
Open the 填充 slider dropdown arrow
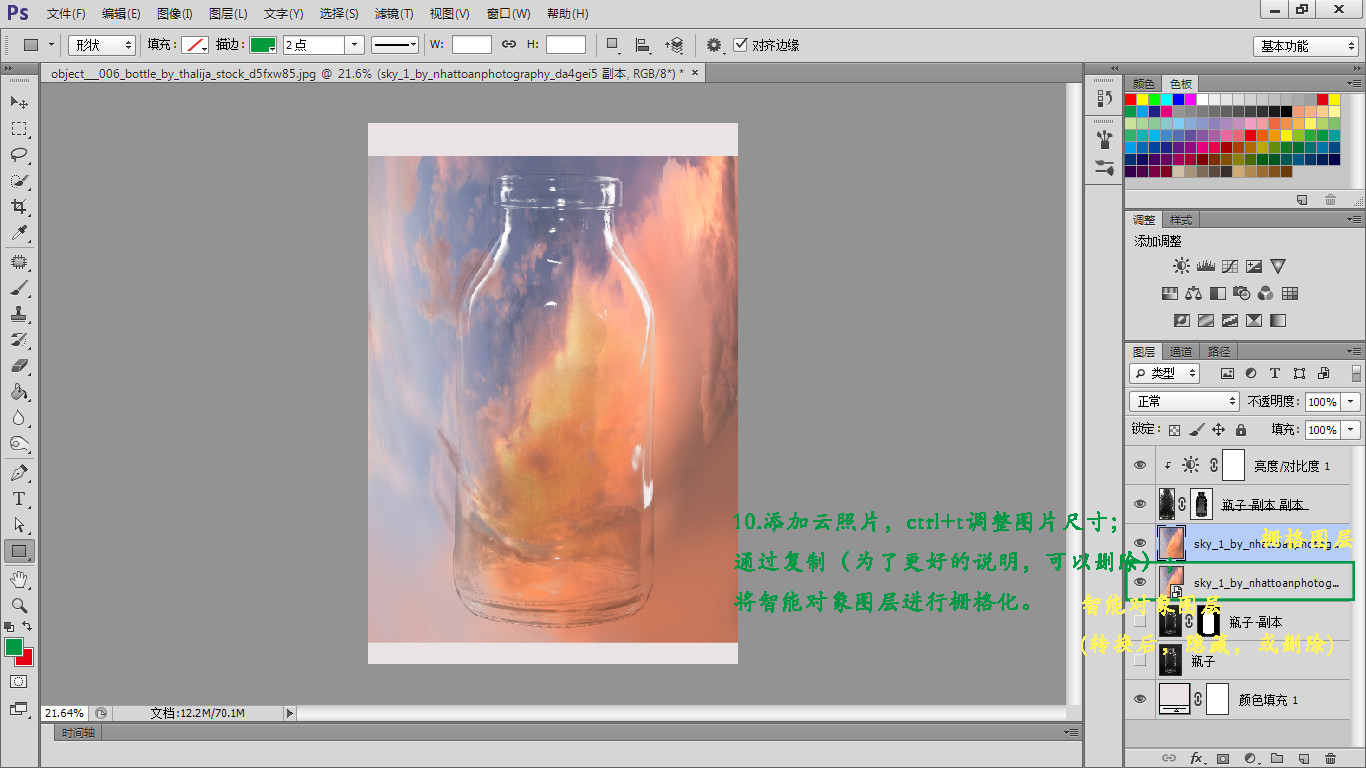click(x=1351, y=430)
